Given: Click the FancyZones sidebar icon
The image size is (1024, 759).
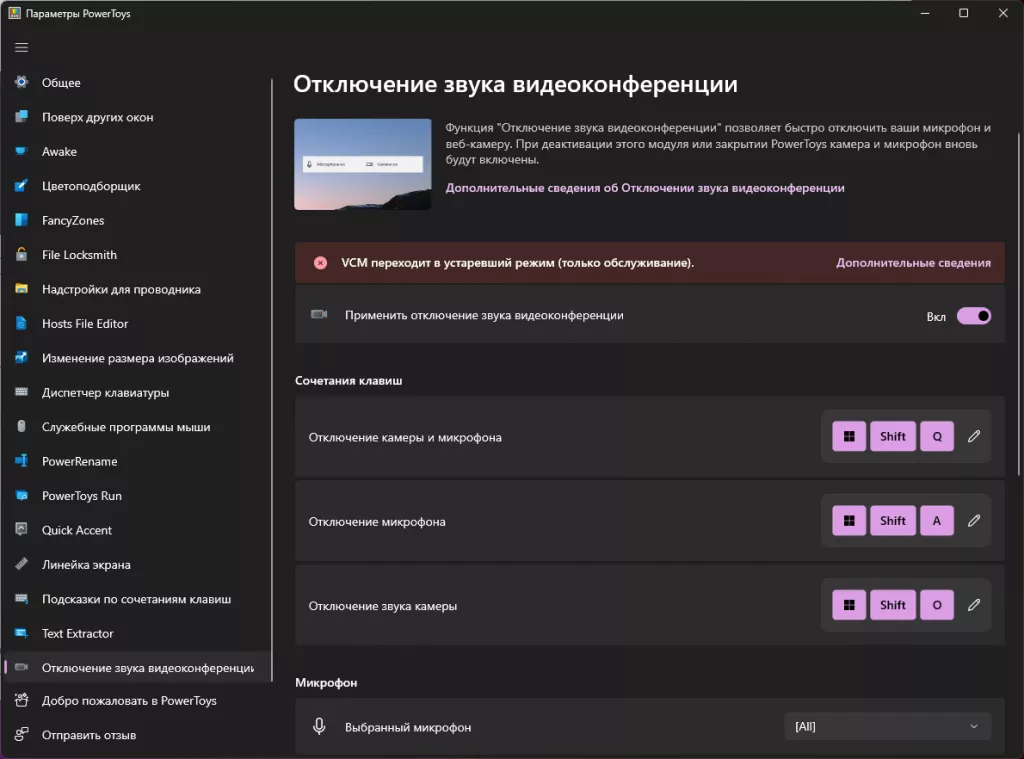Looking at the screenshot, I should click(x=22, y=219).
